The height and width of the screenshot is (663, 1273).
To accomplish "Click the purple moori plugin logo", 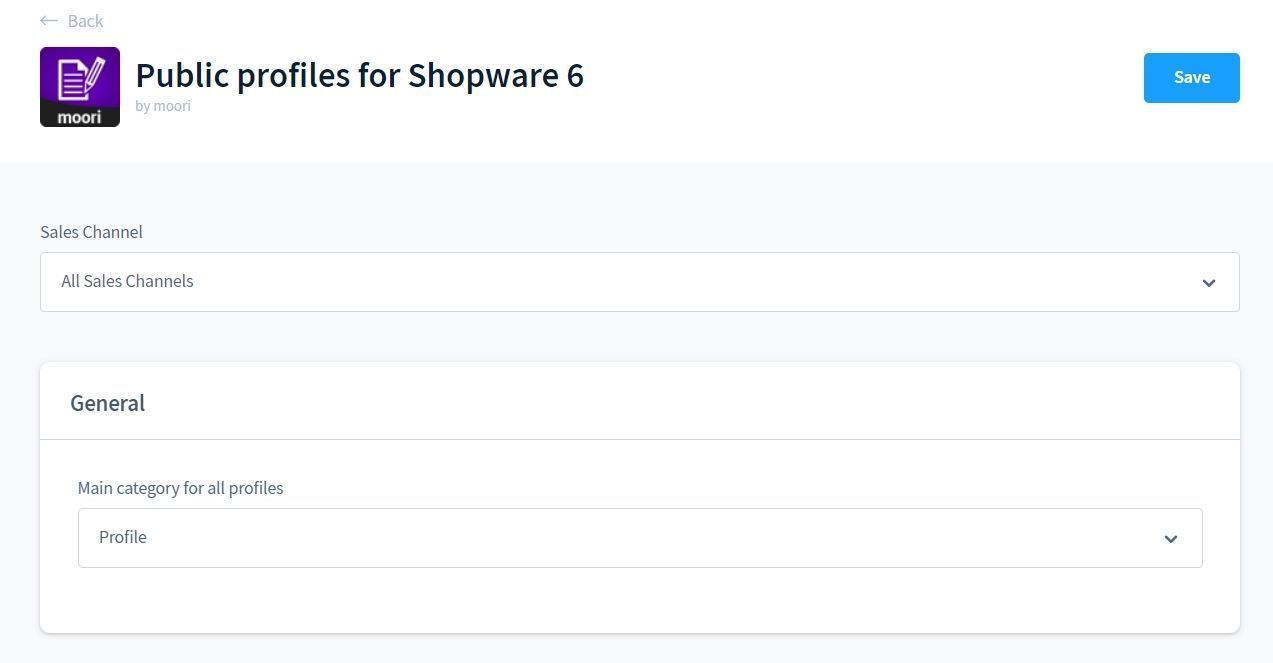I will click(80, 87).
